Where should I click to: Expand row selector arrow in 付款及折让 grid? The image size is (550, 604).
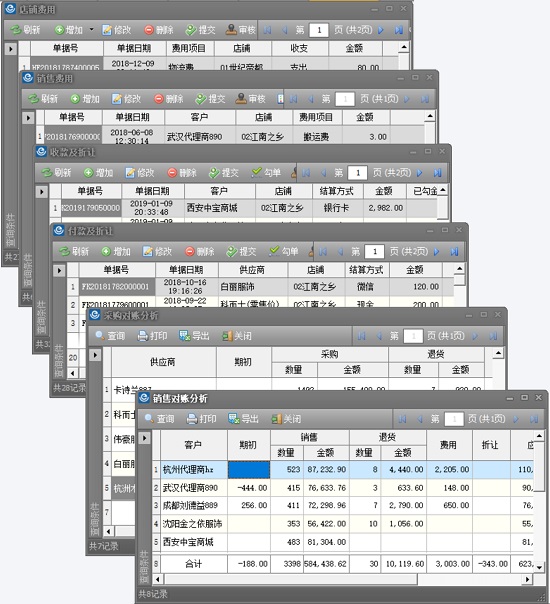pos(59,270)
